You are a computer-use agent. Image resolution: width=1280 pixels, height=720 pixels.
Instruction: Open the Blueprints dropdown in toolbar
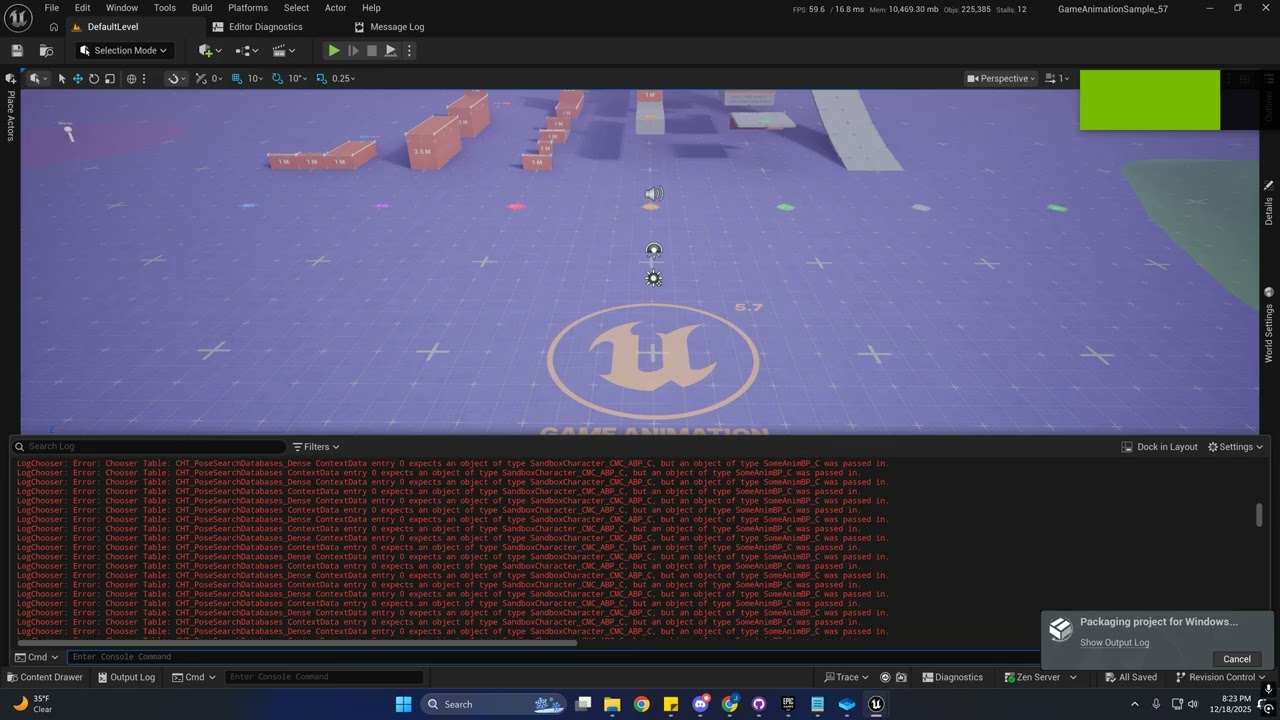(x=247, y=50)
